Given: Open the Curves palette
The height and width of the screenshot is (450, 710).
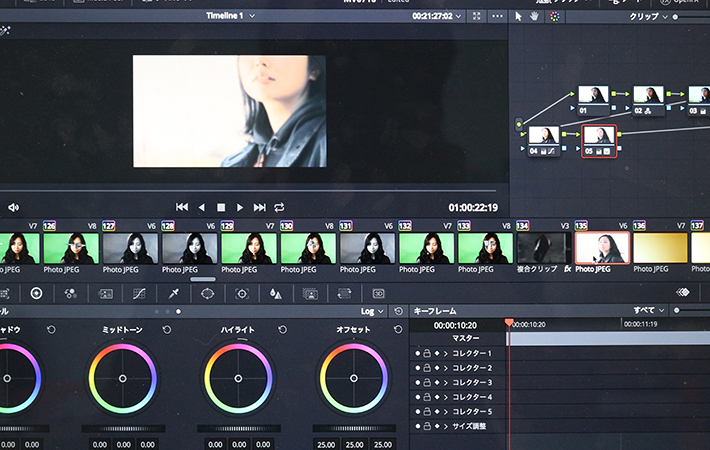Looking at the screenshot, I should coord(139,293).
